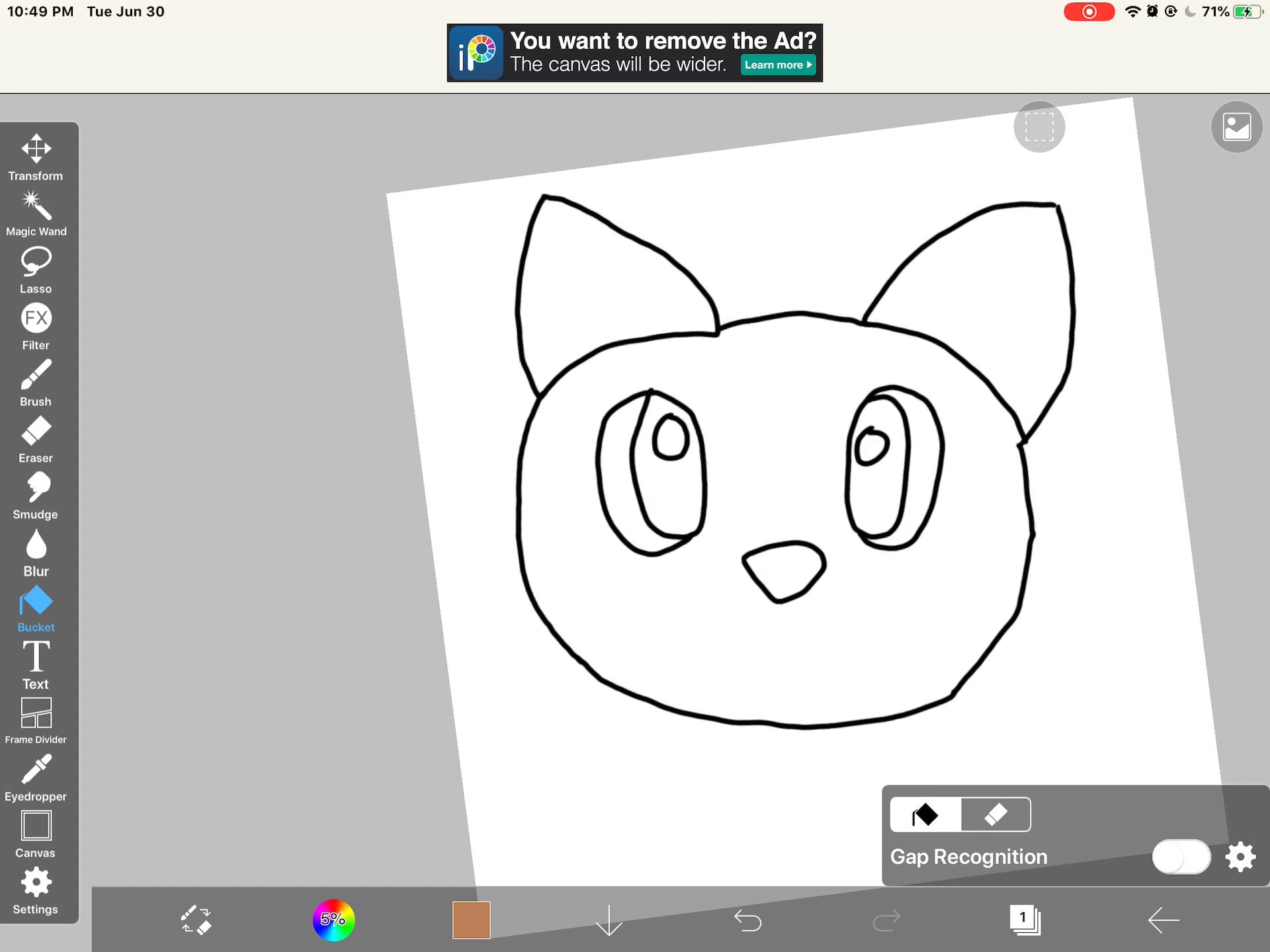Select the Transform tool

point(36,157)
